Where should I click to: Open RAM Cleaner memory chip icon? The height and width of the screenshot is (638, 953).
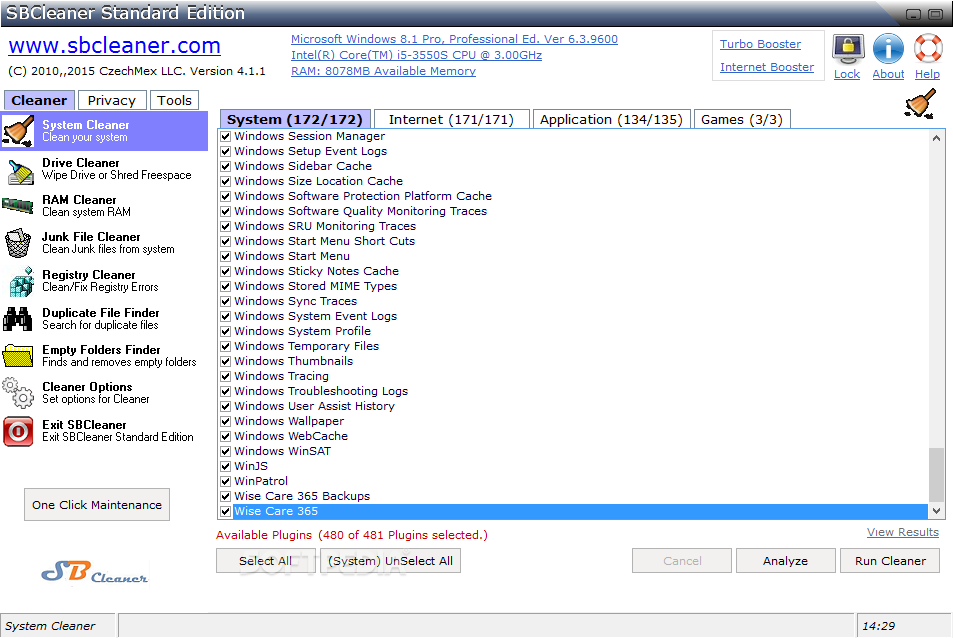(18, 205)
